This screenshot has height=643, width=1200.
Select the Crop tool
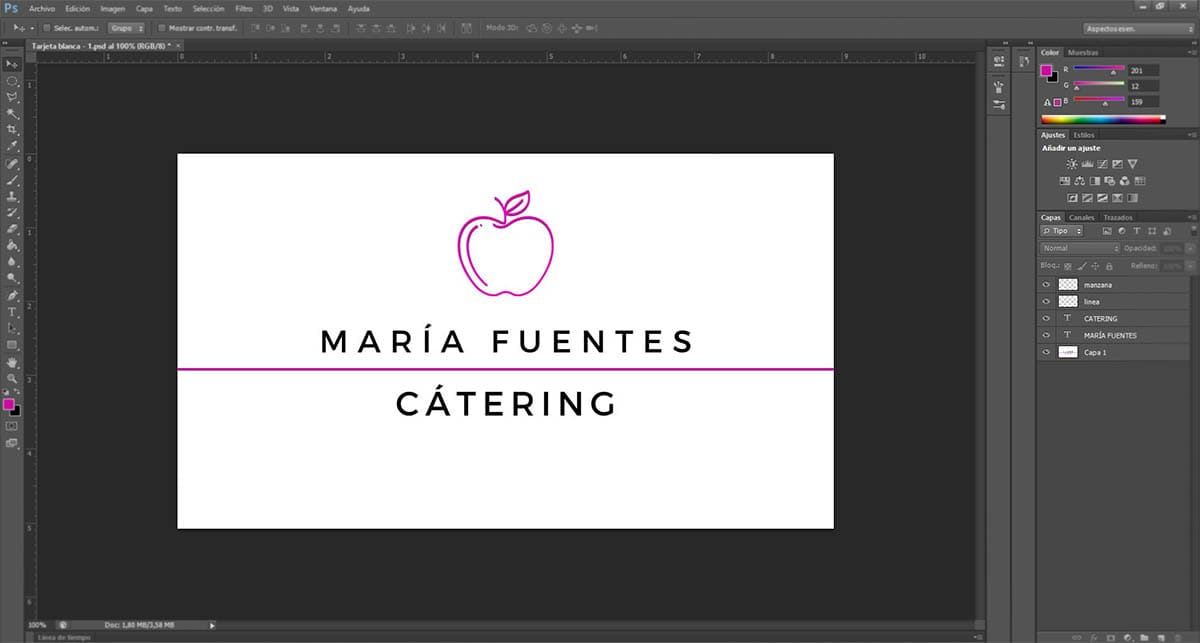pyautogui.click(x=13, y=130)
